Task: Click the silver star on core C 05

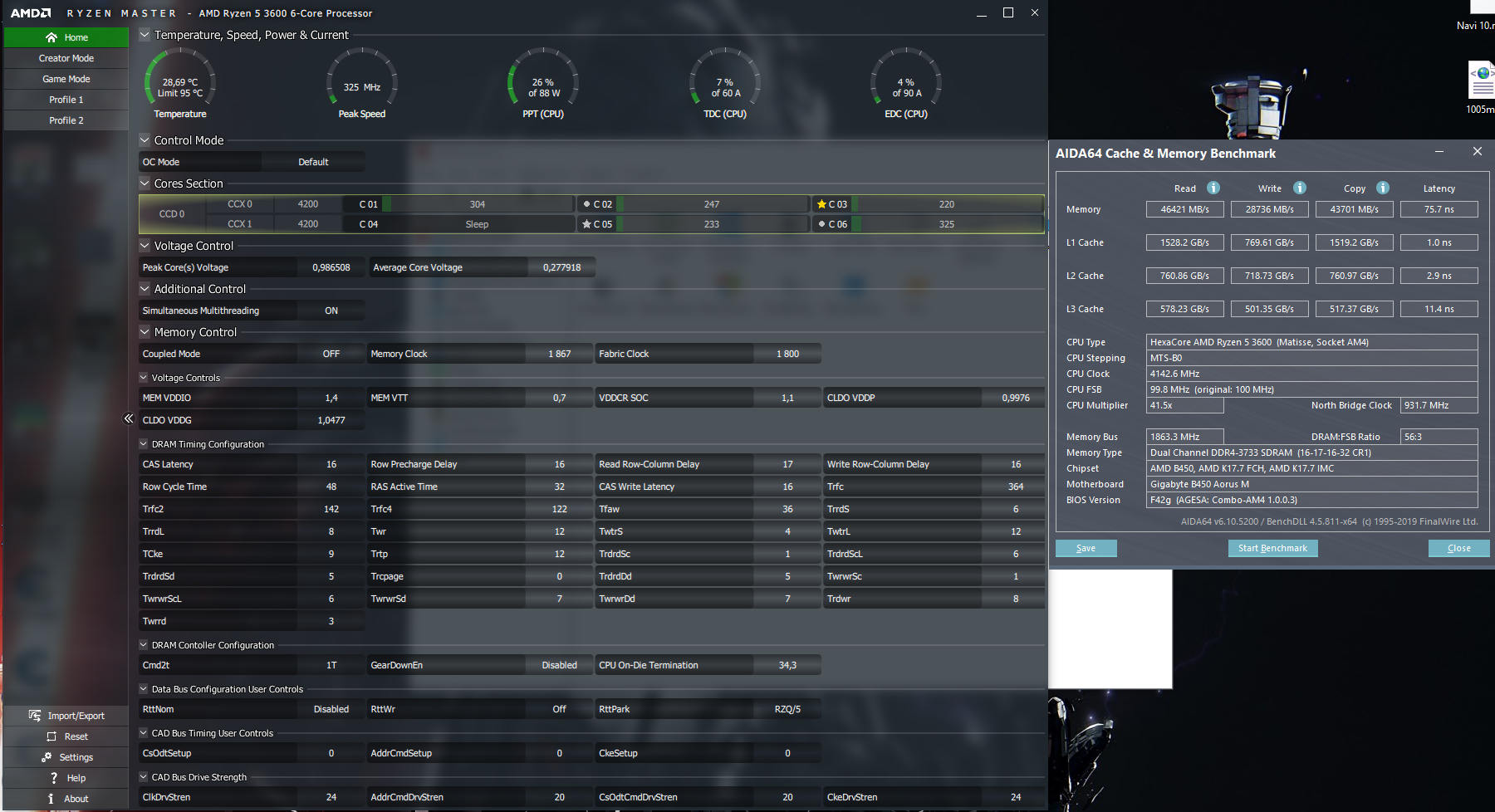Action: click(586, 224)
